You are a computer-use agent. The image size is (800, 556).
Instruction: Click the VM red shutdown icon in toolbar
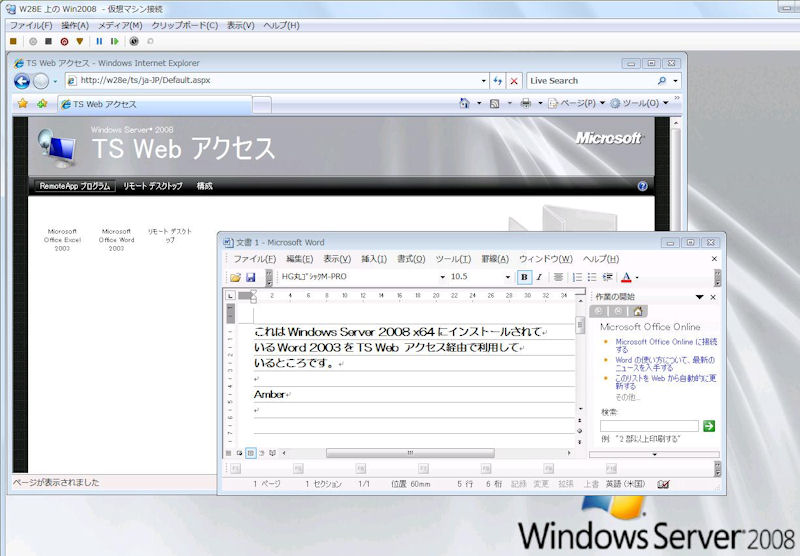(x=64, y=41)
